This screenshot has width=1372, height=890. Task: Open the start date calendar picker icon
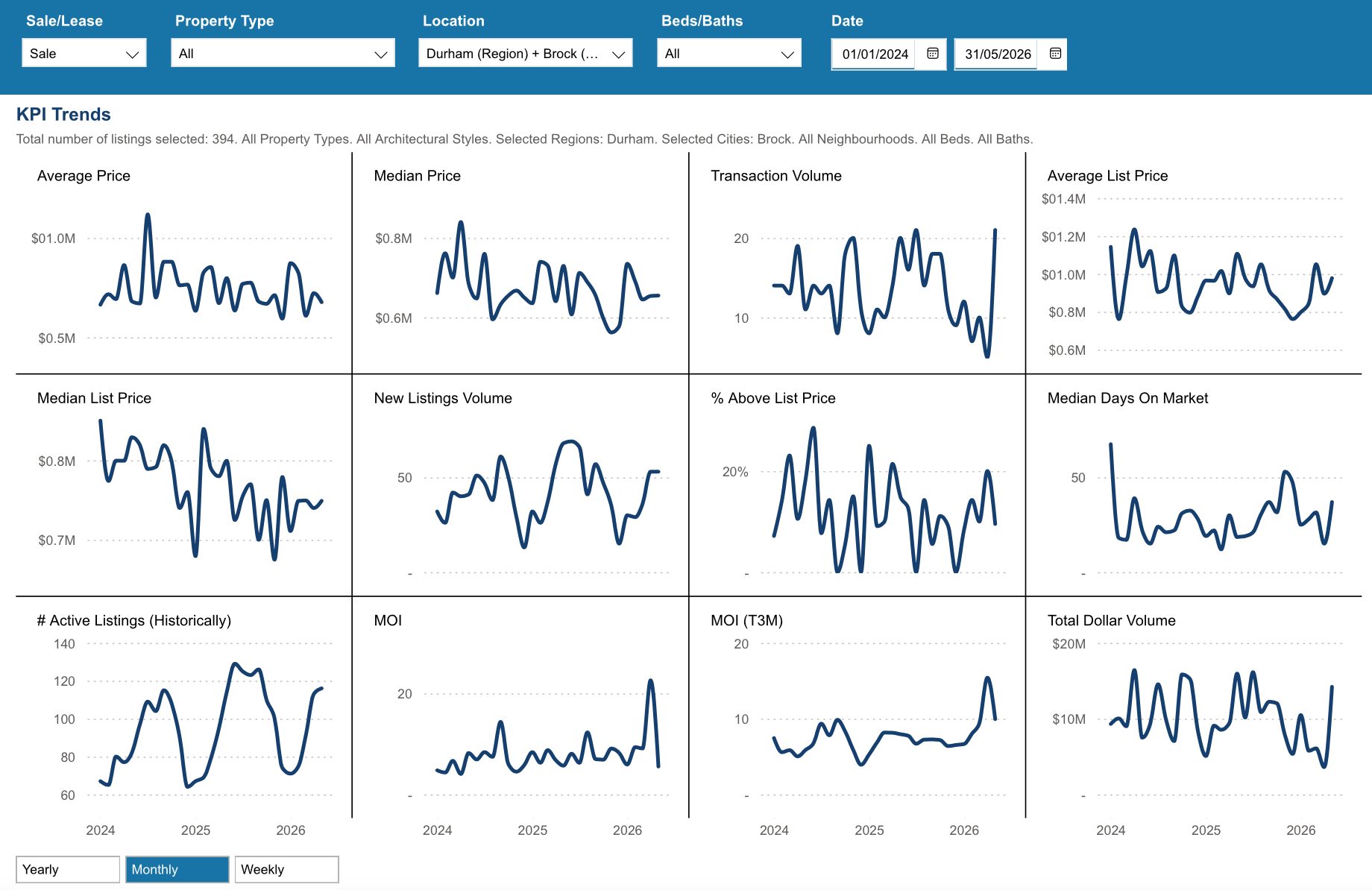(932, 54)
